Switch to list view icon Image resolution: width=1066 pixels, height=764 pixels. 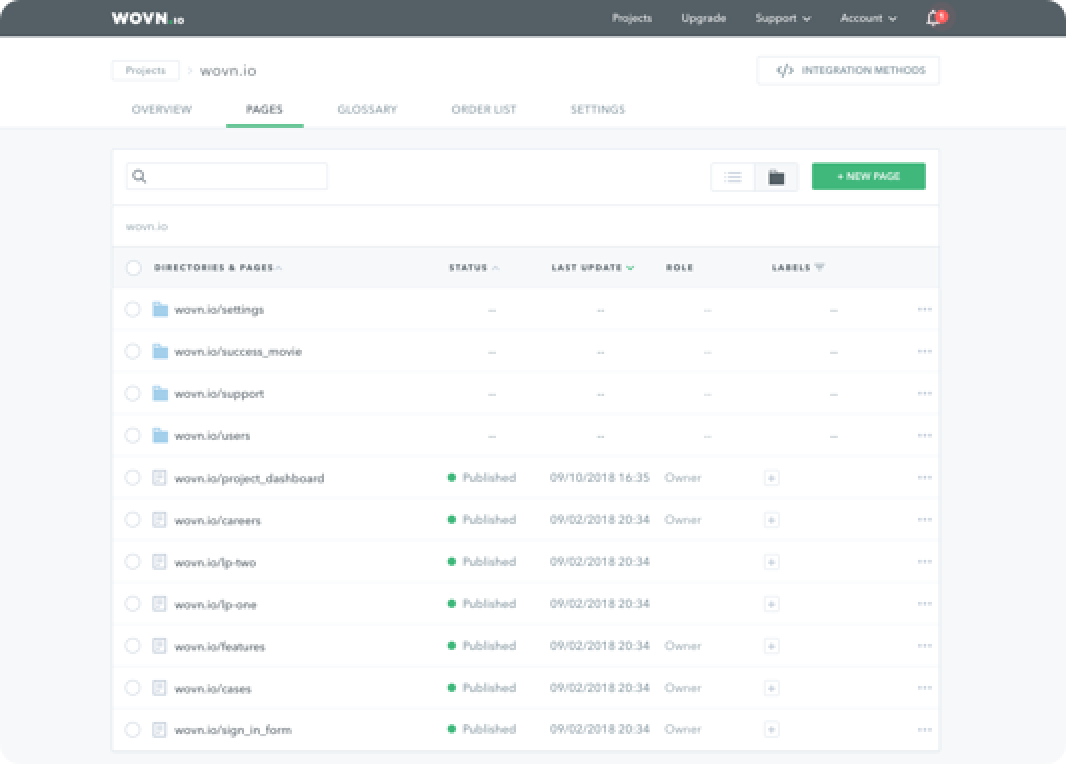tap(733, 177)
